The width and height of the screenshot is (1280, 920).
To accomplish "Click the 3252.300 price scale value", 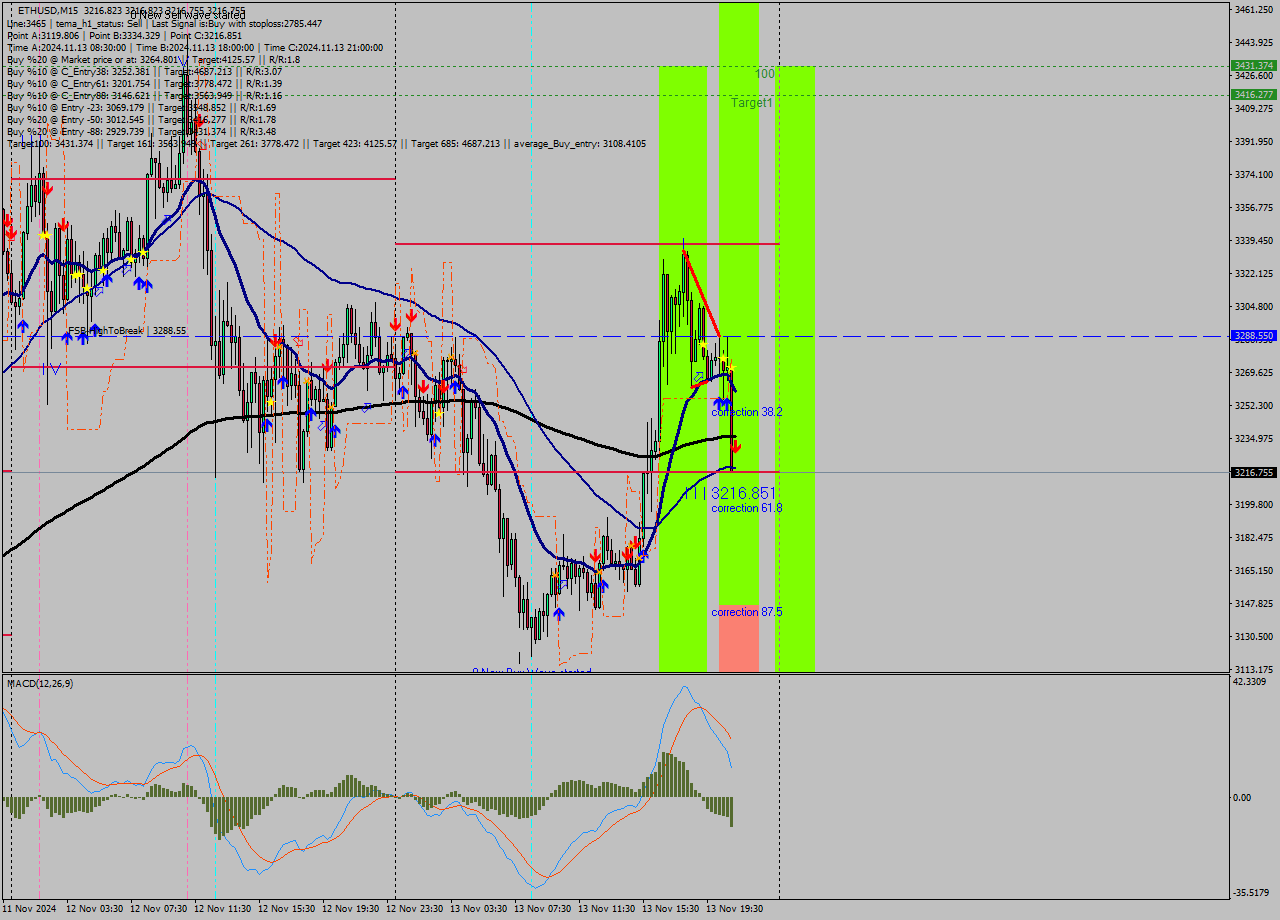I will 1253,406.
